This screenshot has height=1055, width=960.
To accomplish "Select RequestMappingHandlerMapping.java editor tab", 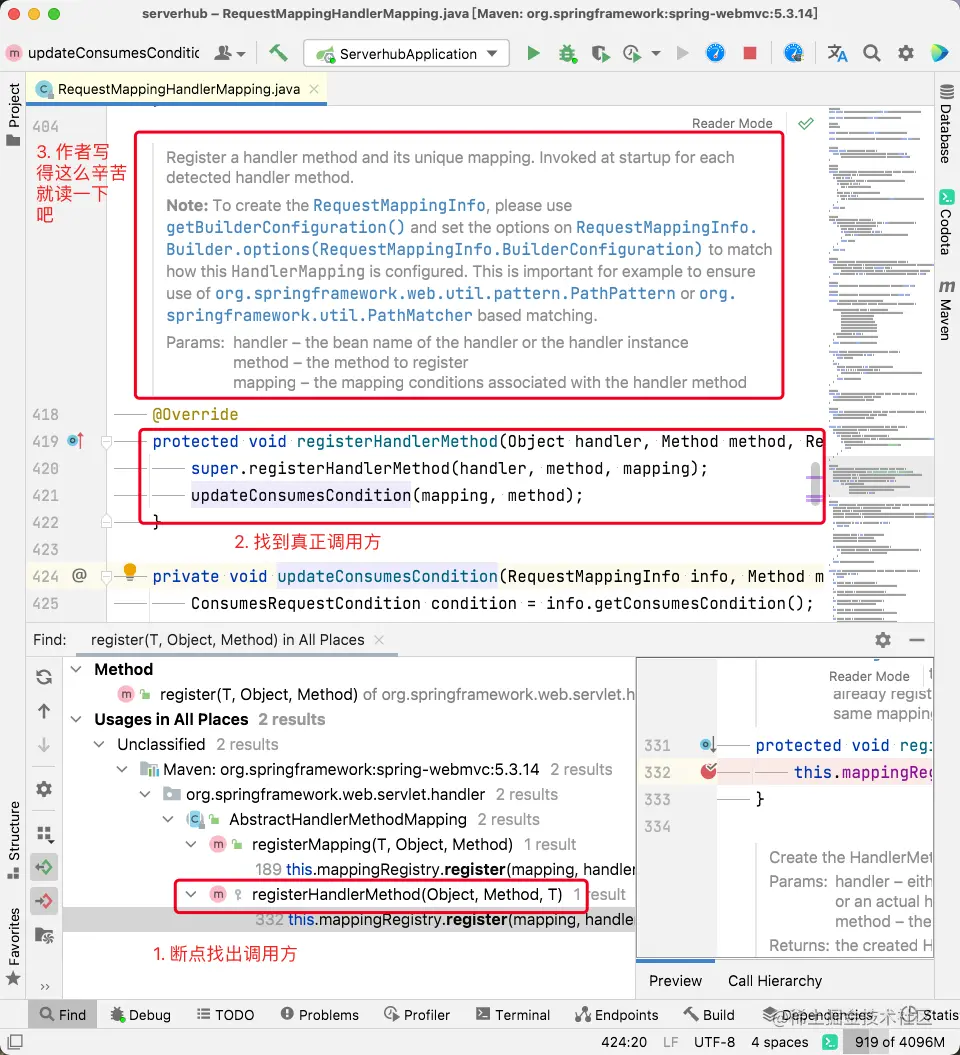I will pos(178,89).
